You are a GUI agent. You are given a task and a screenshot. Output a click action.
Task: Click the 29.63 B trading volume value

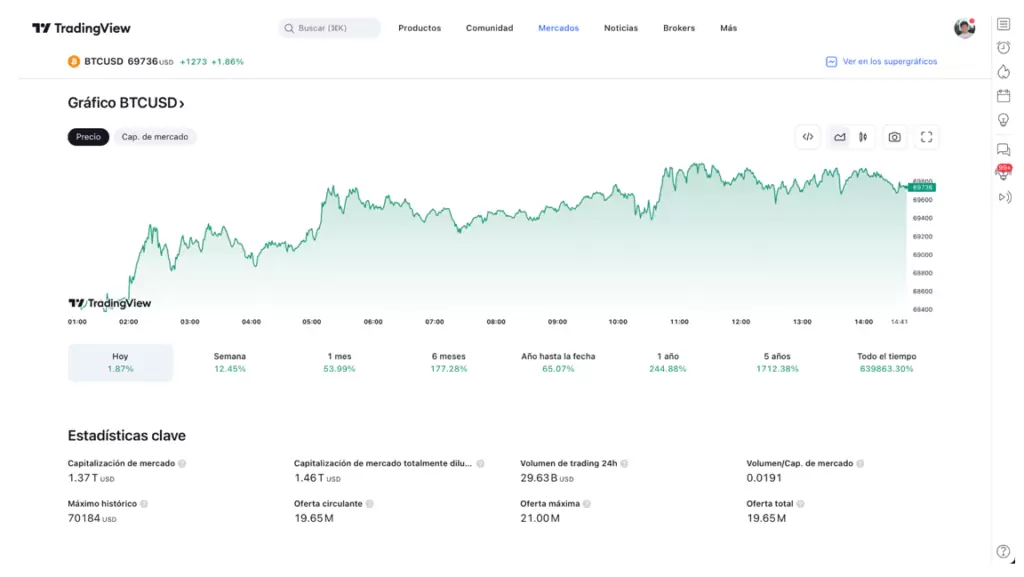(547, 478)
